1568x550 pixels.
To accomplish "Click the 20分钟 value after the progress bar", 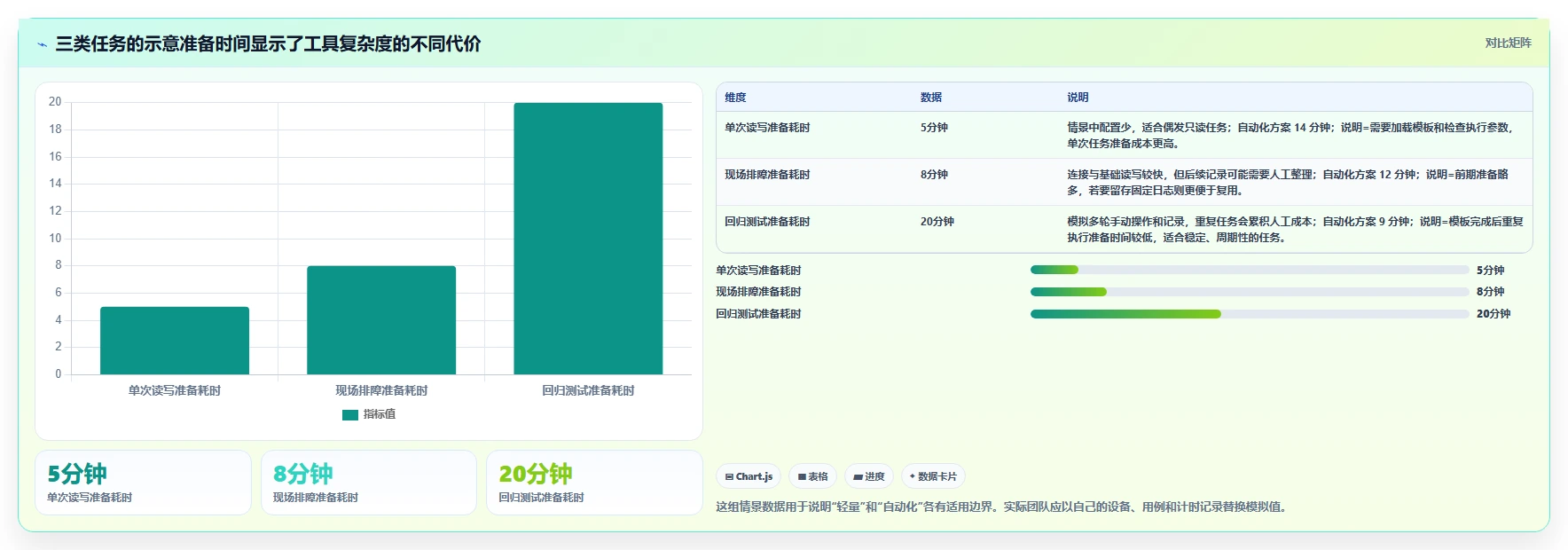I will coord(1494,314).
